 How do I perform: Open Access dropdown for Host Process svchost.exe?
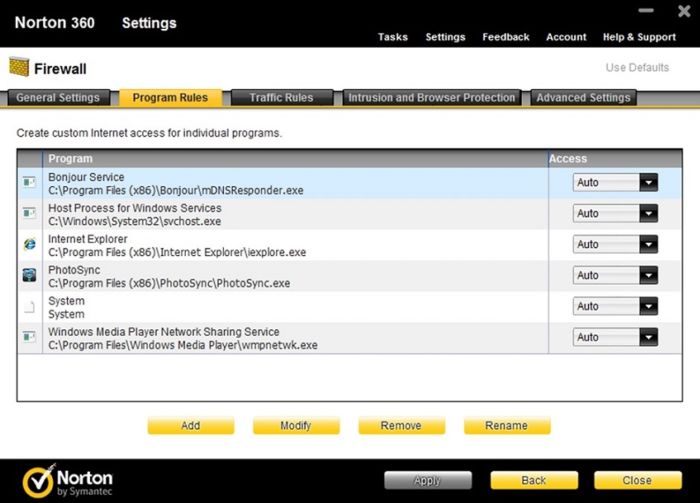tap(615, 213)
